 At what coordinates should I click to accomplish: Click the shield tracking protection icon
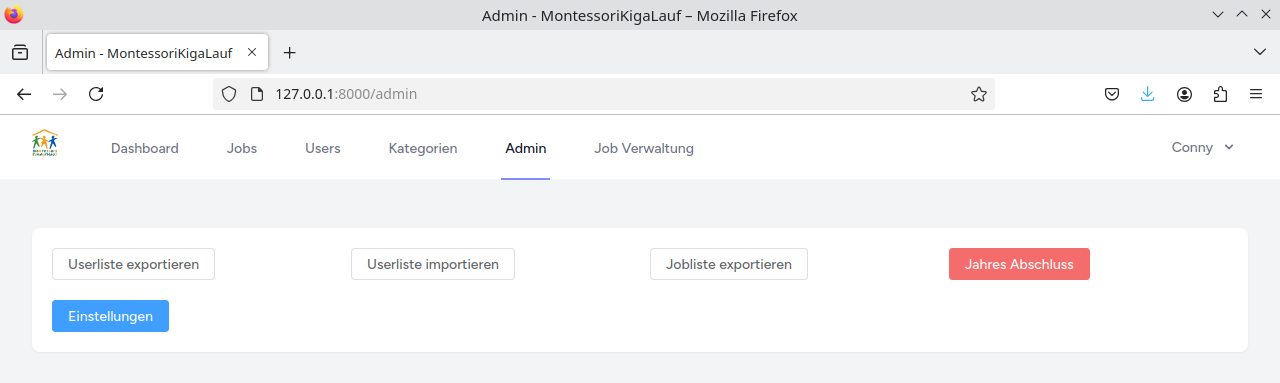click(x=229, y=94)
